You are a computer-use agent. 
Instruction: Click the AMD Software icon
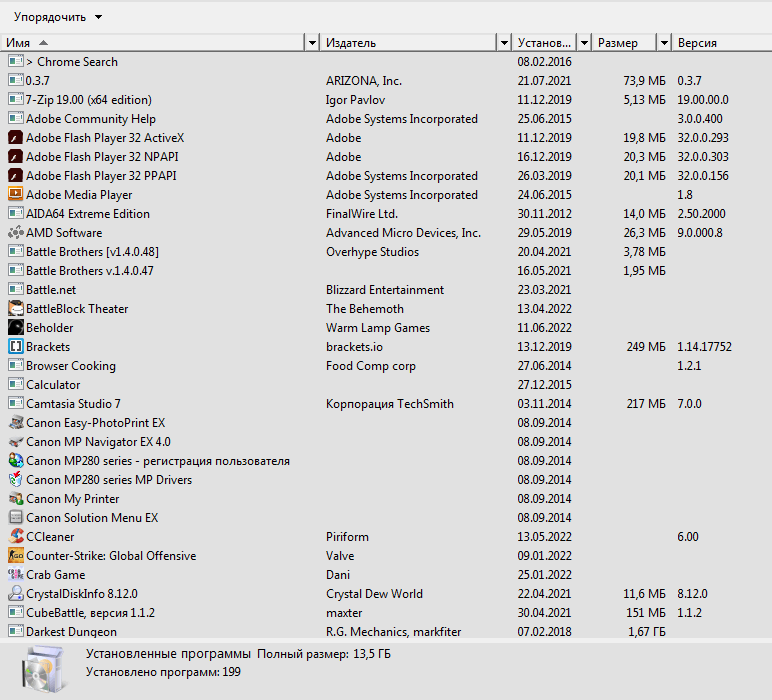tap(16, 232)
